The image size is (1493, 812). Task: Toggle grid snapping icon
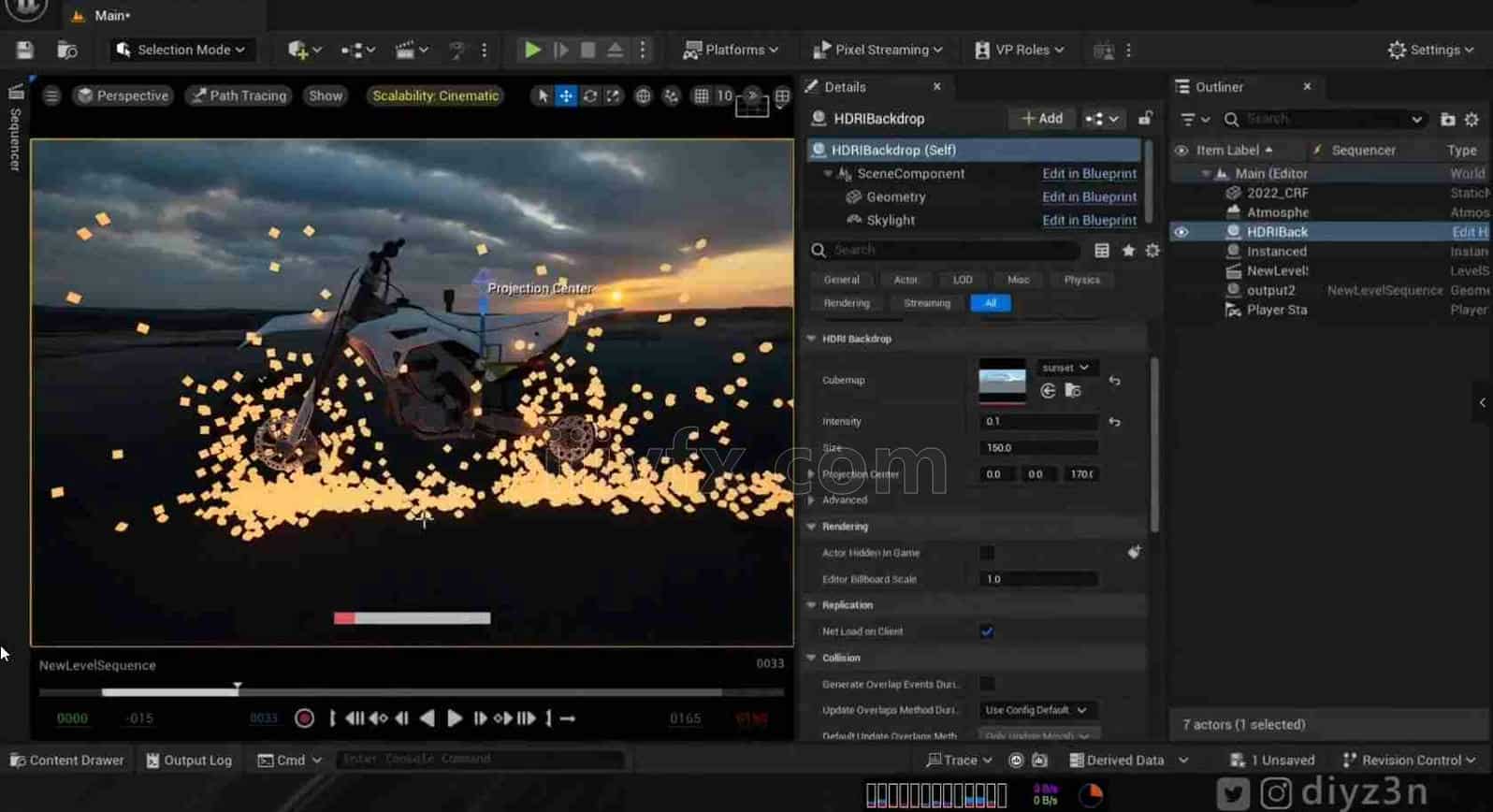[x=701, y=95]
